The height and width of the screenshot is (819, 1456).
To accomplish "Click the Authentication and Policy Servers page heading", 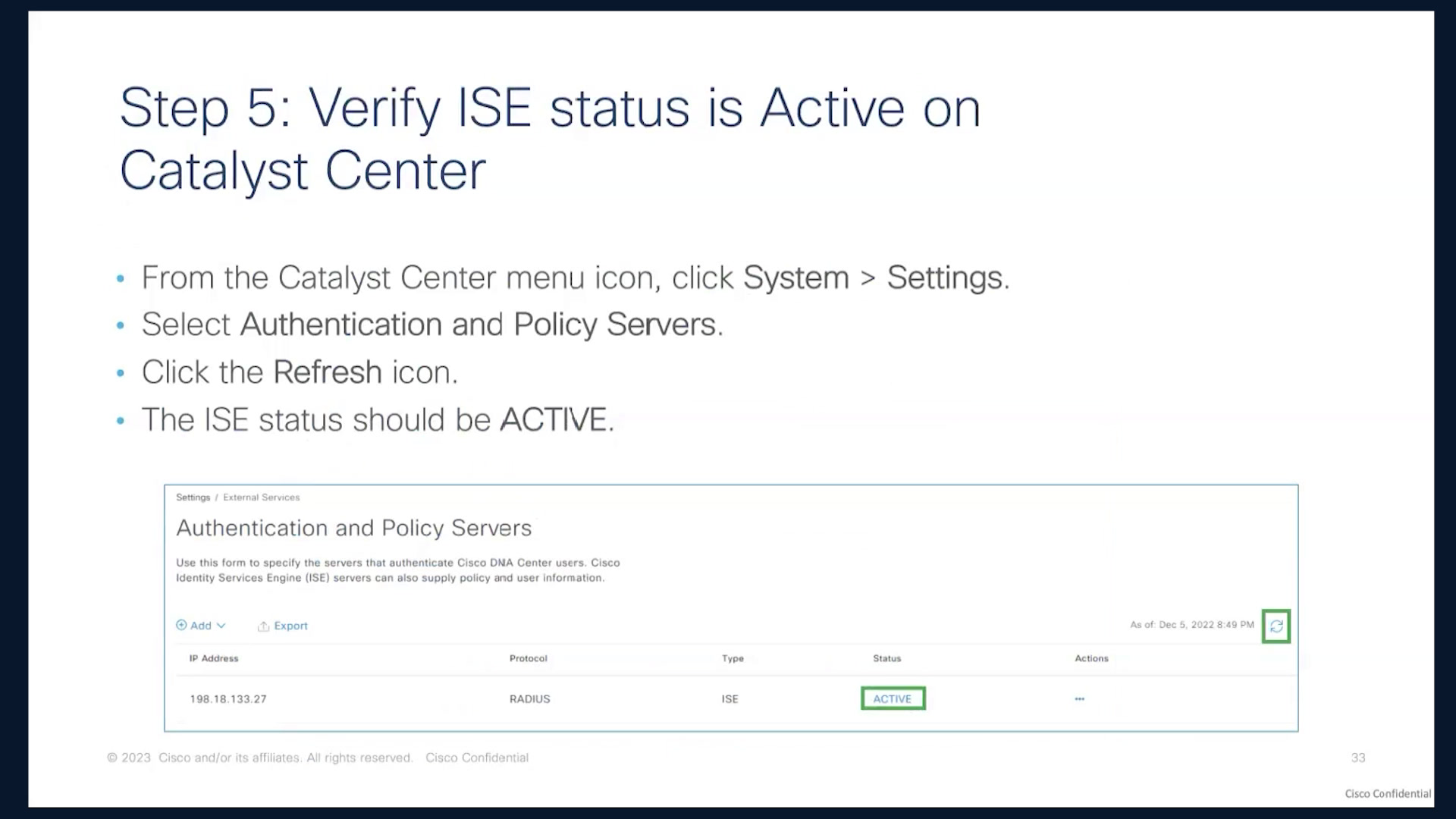I will tap(354, 528).
